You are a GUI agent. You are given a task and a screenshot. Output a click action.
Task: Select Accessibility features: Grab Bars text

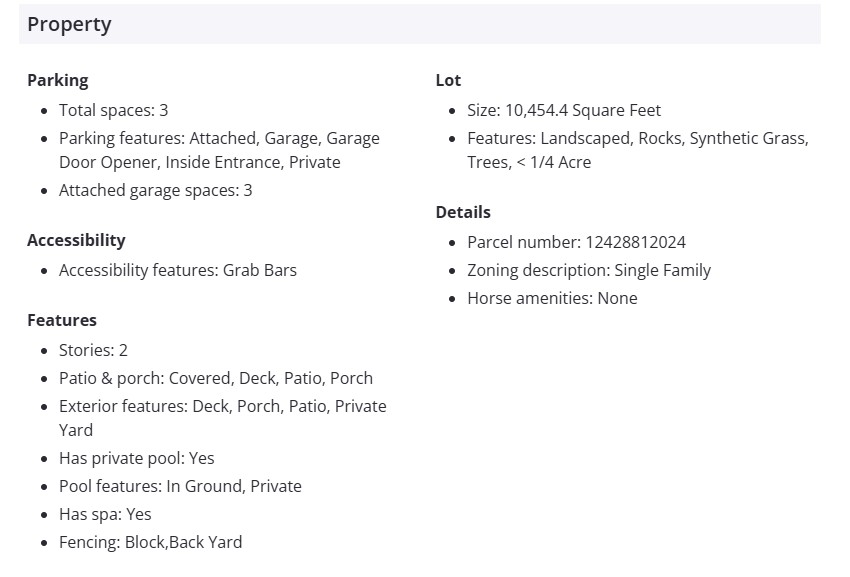[x=177, y=270]
